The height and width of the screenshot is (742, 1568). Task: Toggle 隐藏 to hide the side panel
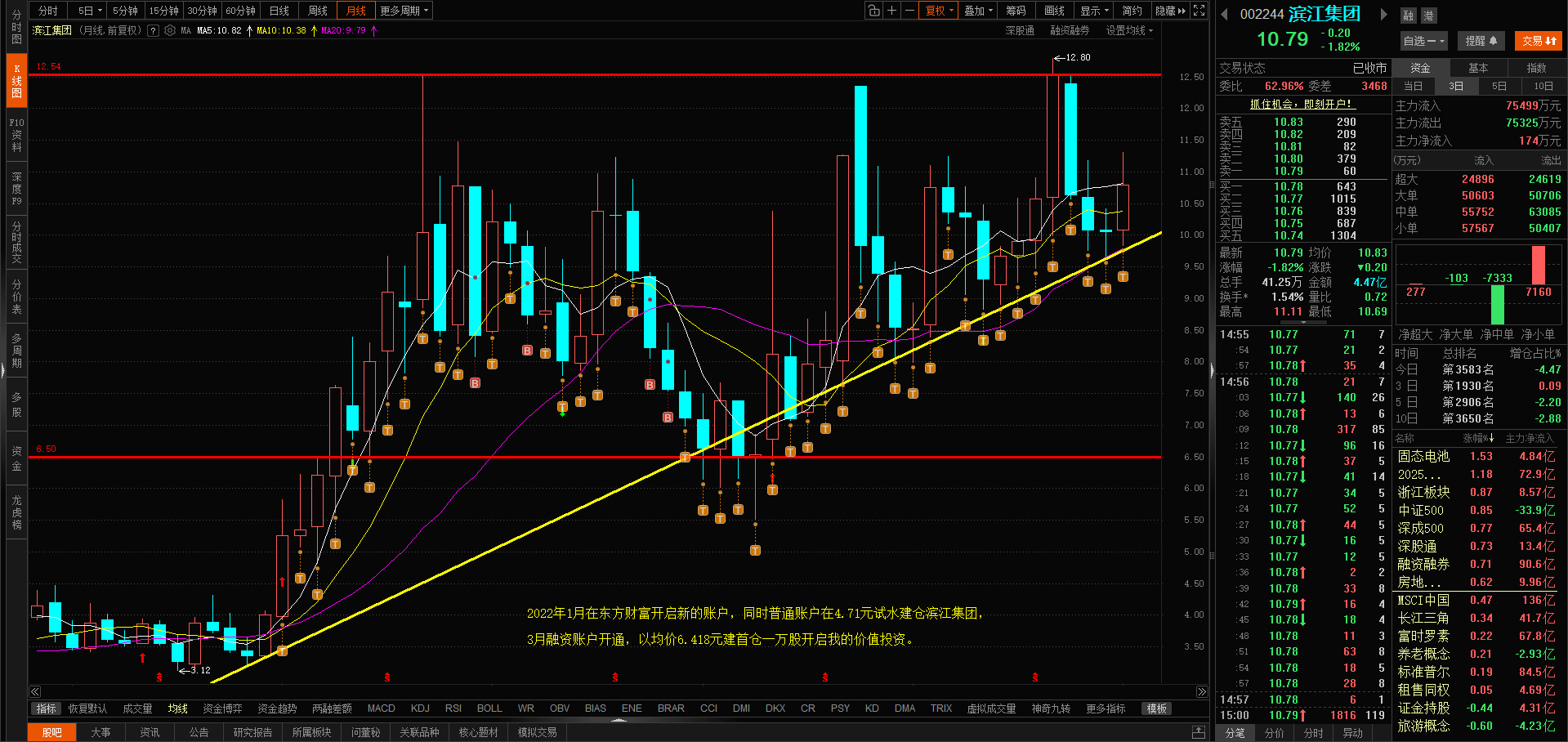[x=1170, y=11]
